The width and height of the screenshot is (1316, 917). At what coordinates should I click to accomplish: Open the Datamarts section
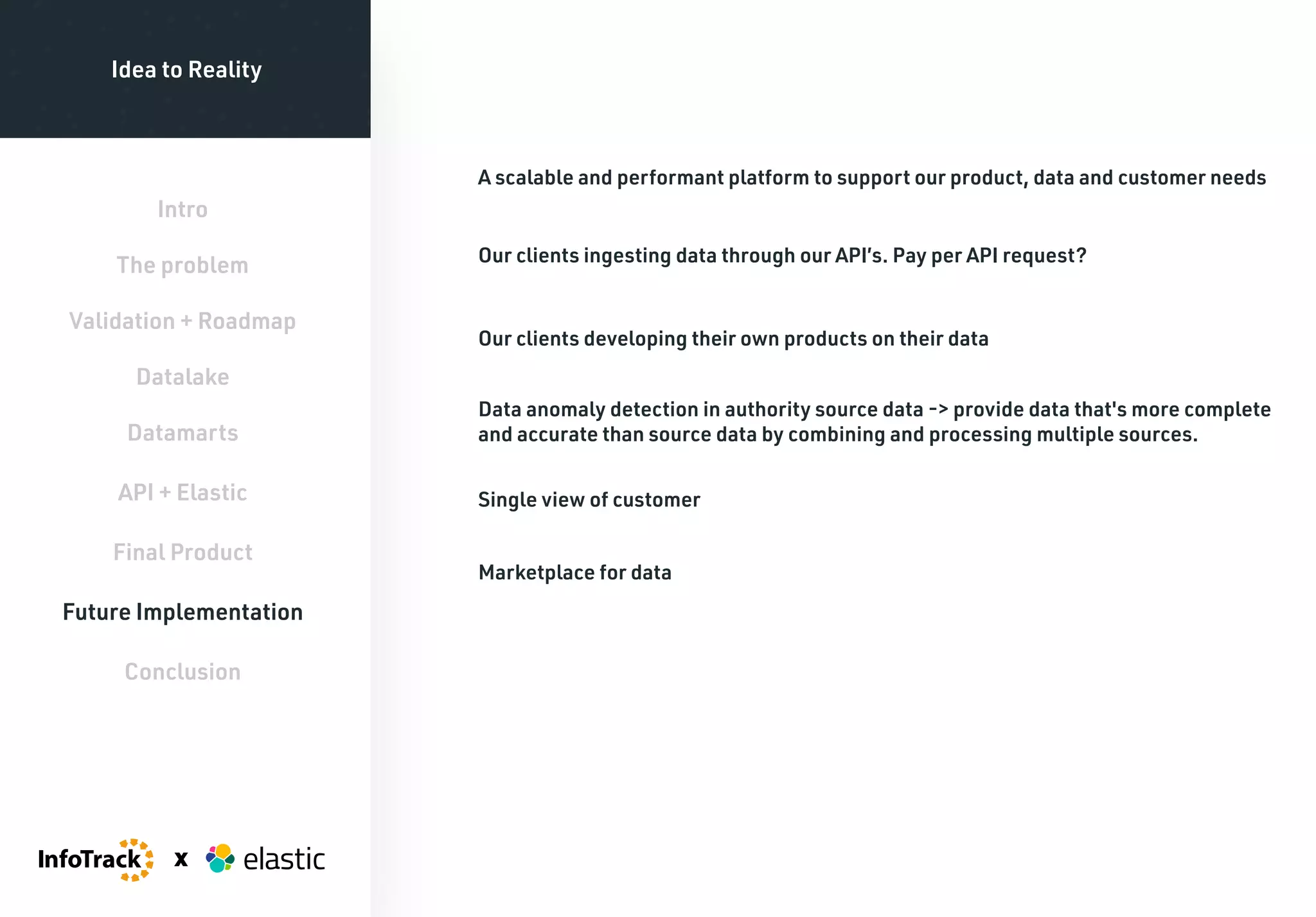182,433
